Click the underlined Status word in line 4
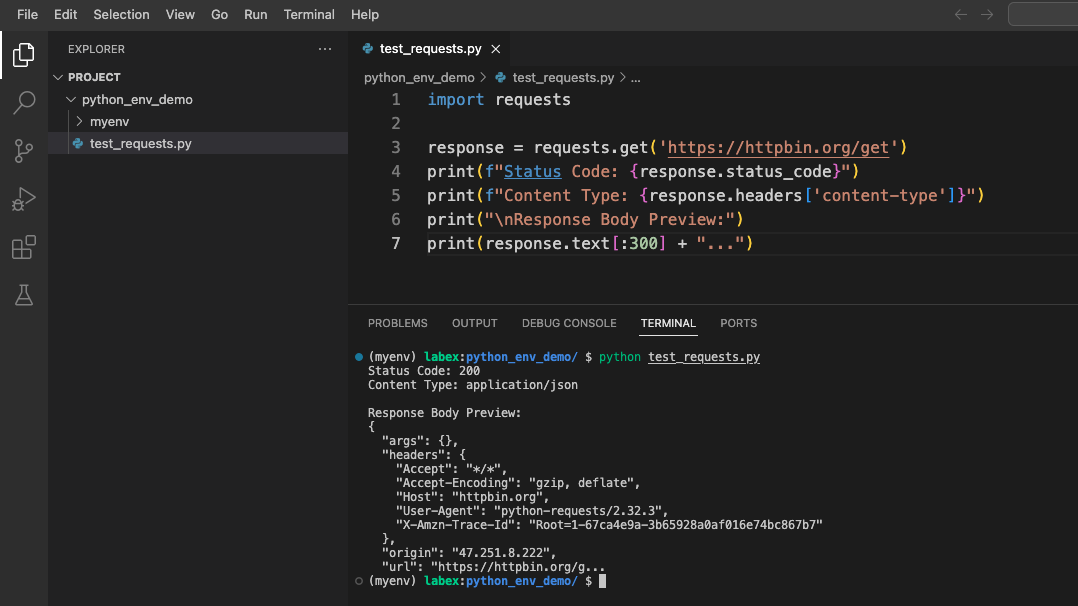This screenshot has width=1078, height=606. coord(532,172)
